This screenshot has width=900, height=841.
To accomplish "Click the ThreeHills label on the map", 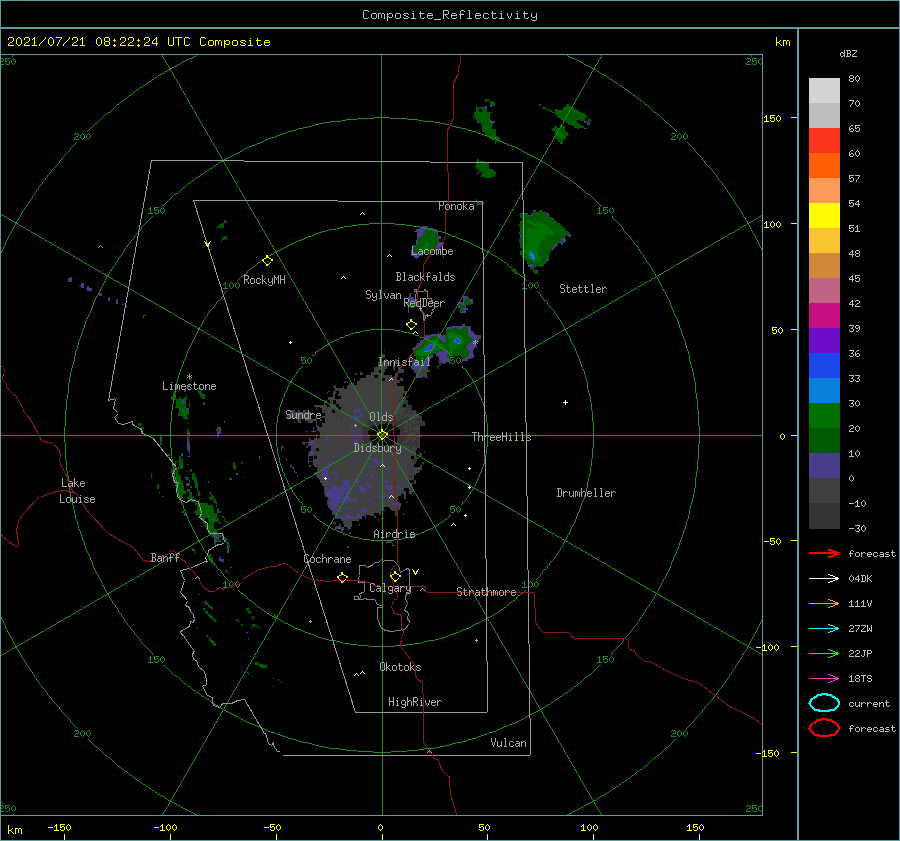I will coord(502,437).
